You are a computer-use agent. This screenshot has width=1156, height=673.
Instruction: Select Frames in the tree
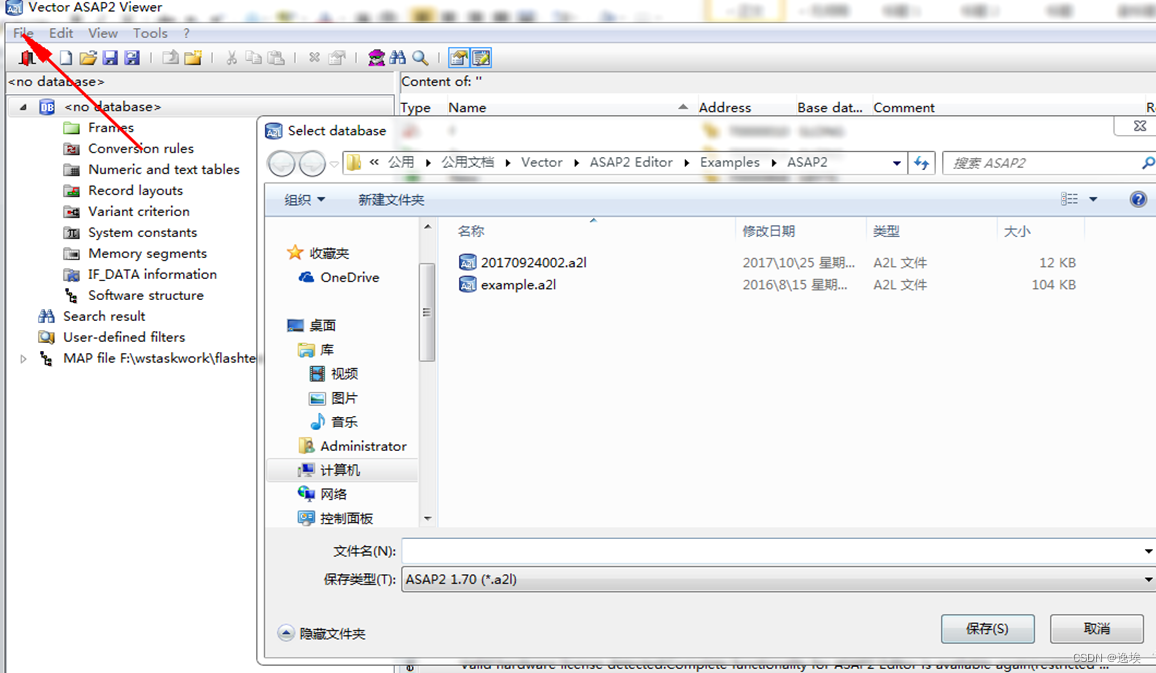tap(111, 128)
